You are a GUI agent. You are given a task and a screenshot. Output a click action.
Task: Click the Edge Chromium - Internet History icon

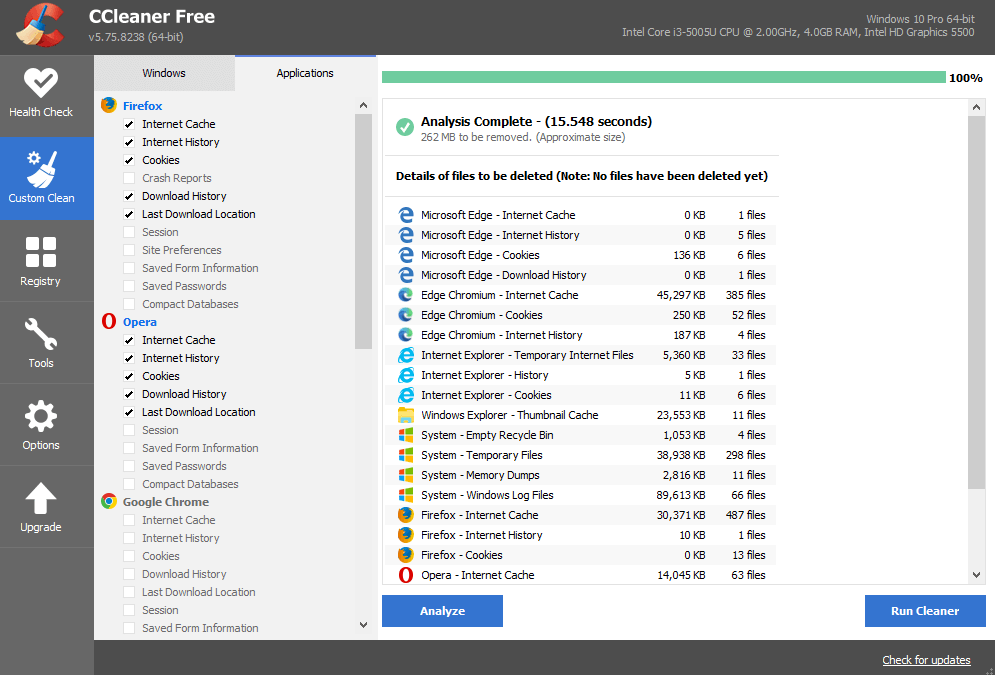coord(405,335)
